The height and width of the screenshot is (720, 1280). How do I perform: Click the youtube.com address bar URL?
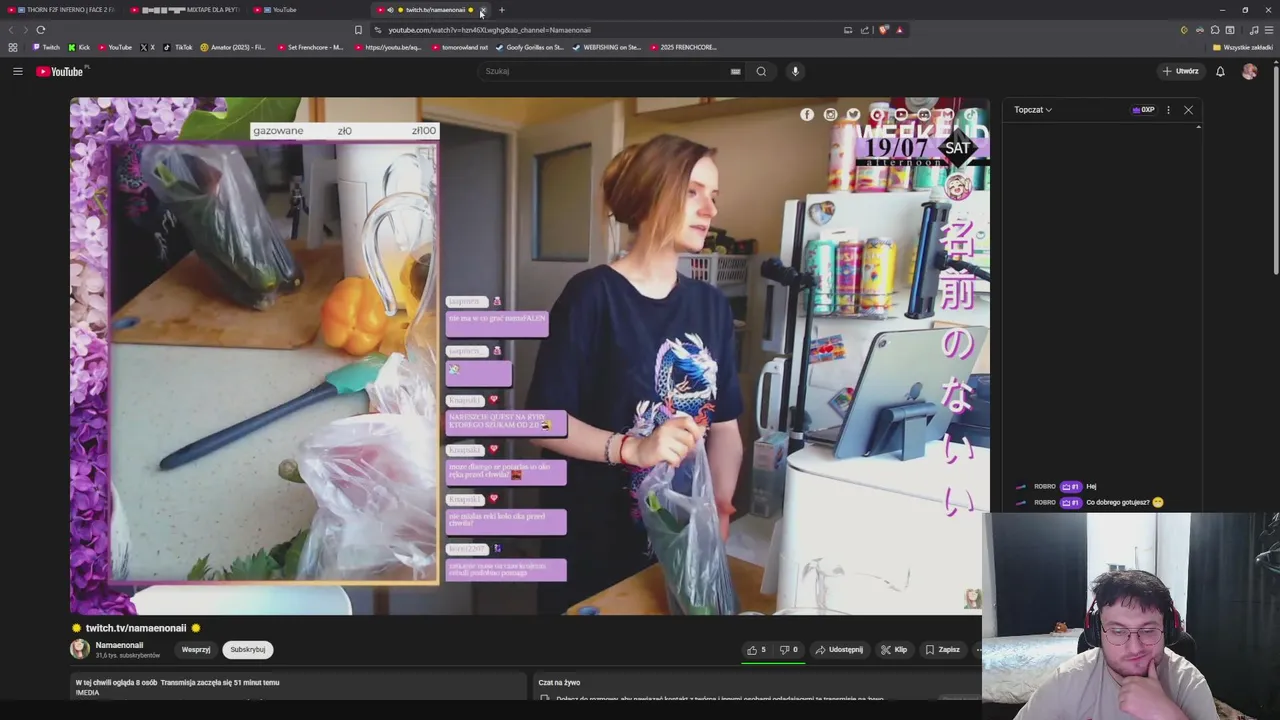click(x=489, y=30)
